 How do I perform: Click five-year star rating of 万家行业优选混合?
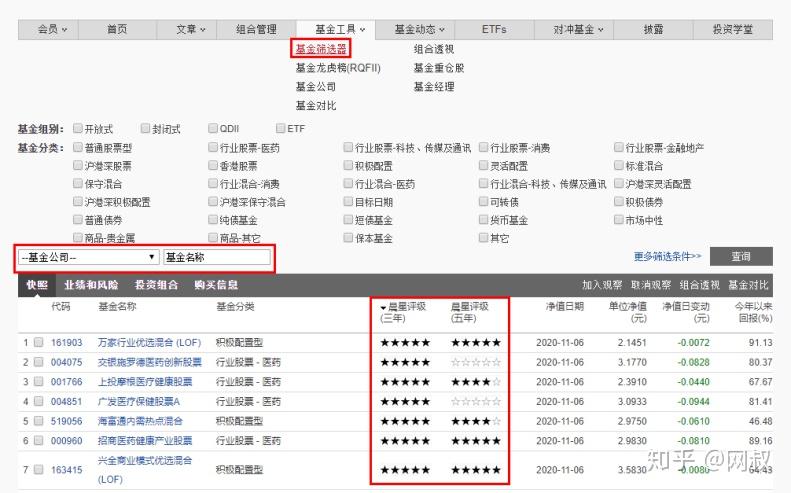(x=476, y=343)
